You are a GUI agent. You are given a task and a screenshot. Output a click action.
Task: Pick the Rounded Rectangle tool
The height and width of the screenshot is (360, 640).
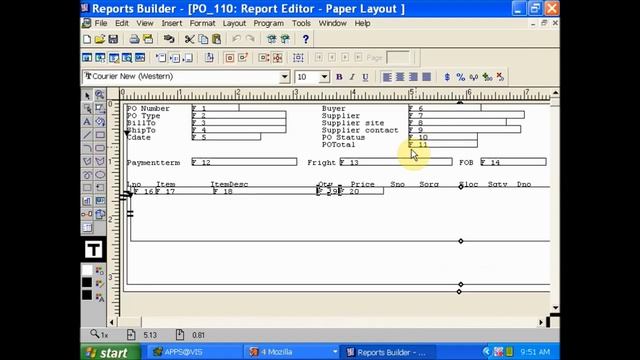[100, 148]
